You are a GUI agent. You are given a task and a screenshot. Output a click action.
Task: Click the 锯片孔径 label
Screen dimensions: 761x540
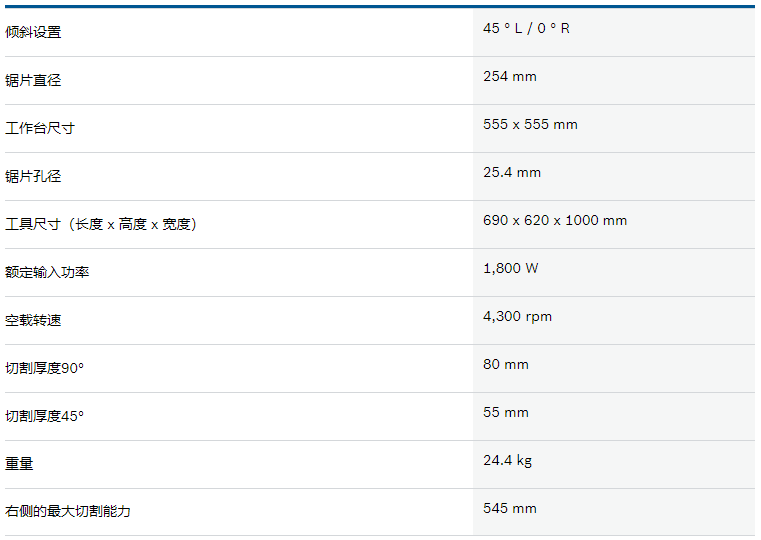(x=33, y=176)
